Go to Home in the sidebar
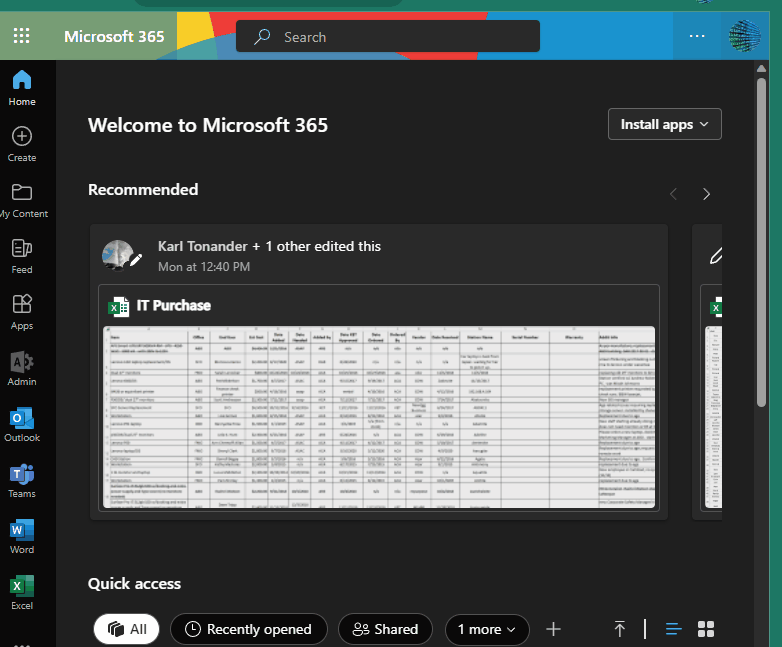 click(x=22, y=89)
